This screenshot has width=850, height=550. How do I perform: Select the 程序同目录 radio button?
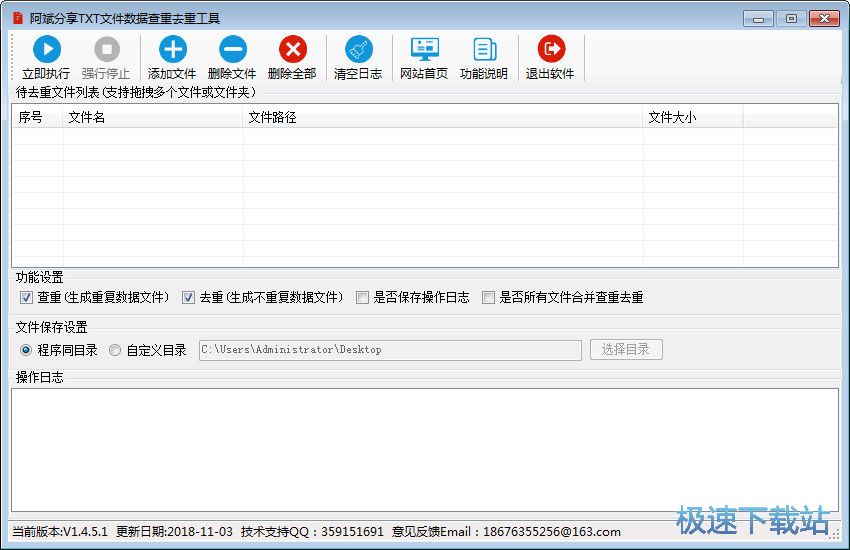point(26,350)
